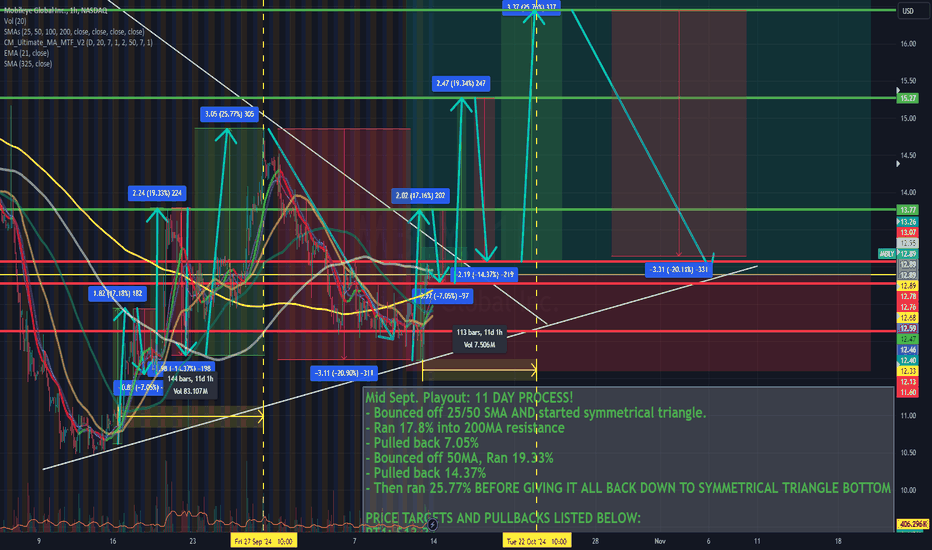This screenshot has height=550, width=932.
Task: Select the 2.19 (-14.37%) -219 measurement label
Action: click(483, 275)
